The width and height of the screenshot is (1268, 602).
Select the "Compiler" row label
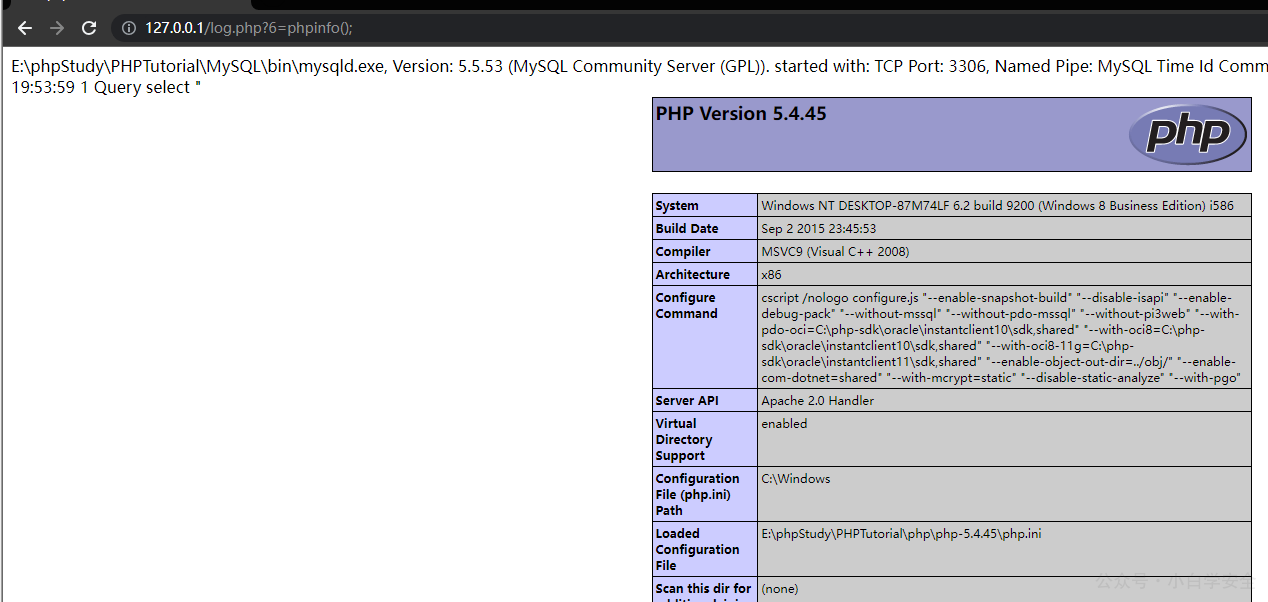click(x=683, y=252)
